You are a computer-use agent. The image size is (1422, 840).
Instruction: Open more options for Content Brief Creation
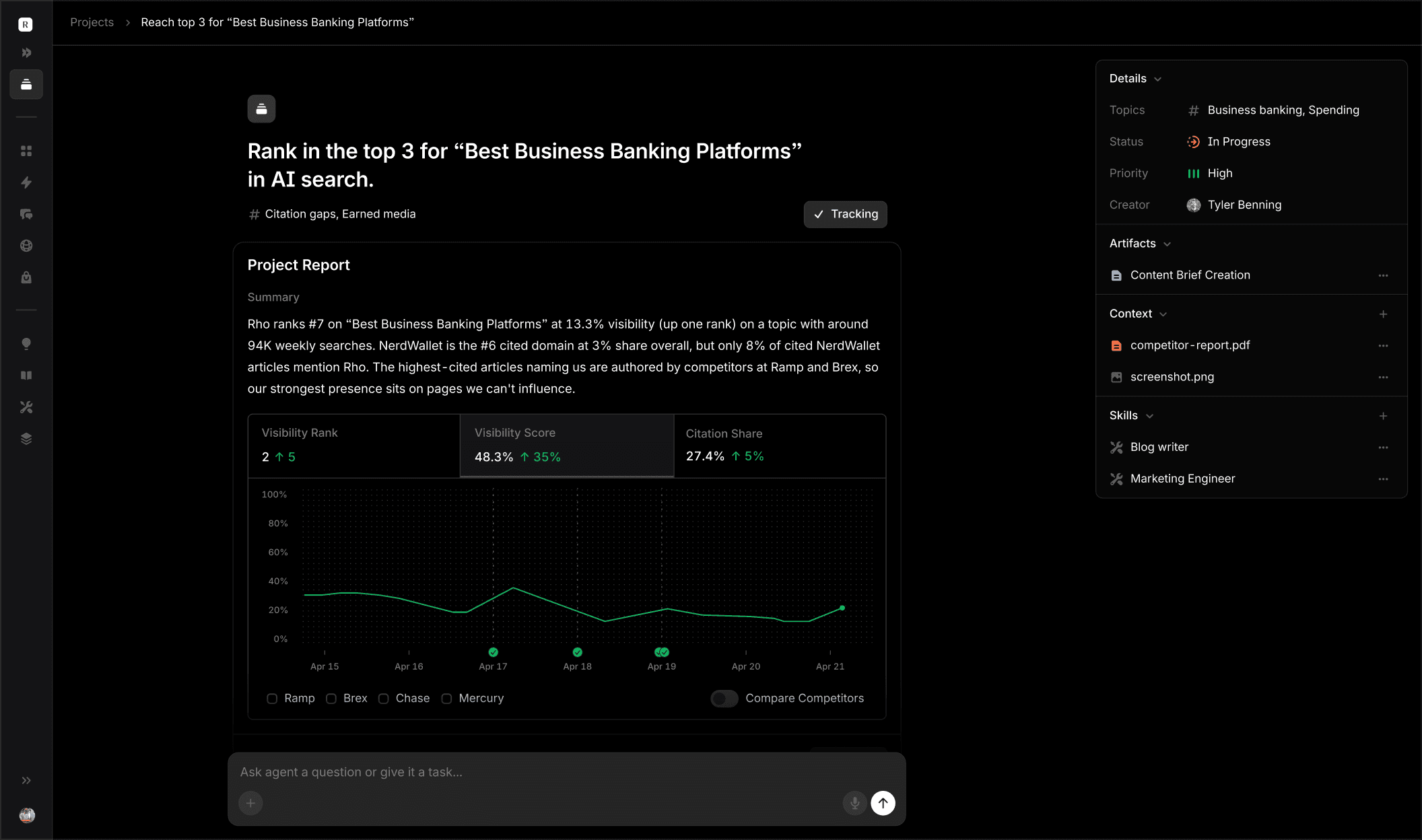[x=1383, y=275]
